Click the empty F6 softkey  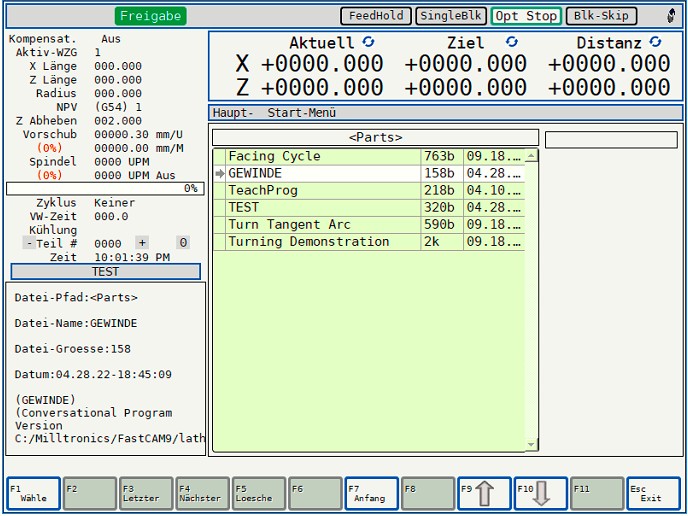(x=315, y=494)
